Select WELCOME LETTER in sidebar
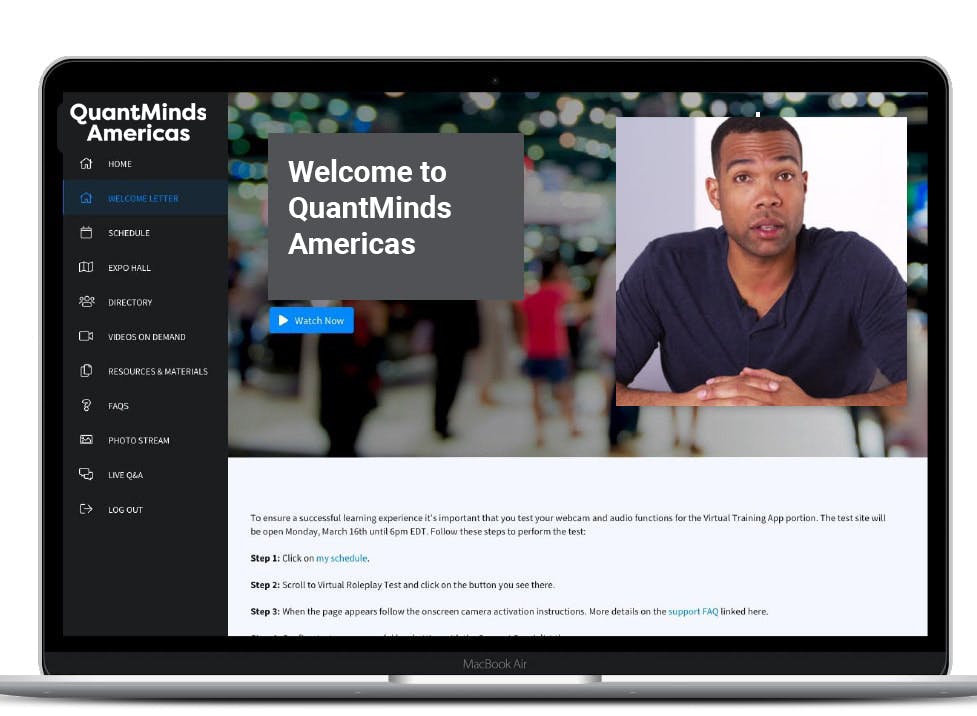 point(143,198)
